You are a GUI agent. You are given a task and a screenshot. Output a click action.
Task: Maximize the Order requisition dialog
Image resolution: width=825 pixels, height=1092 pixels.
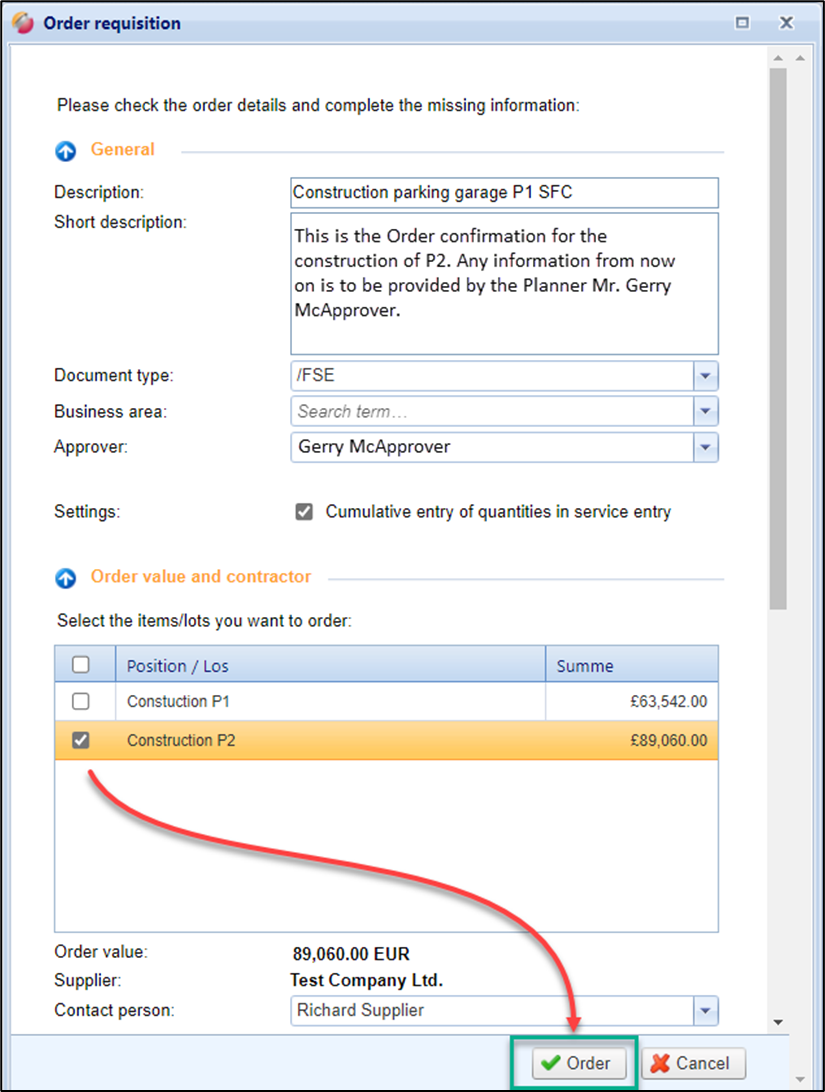[x=742, y=22]
